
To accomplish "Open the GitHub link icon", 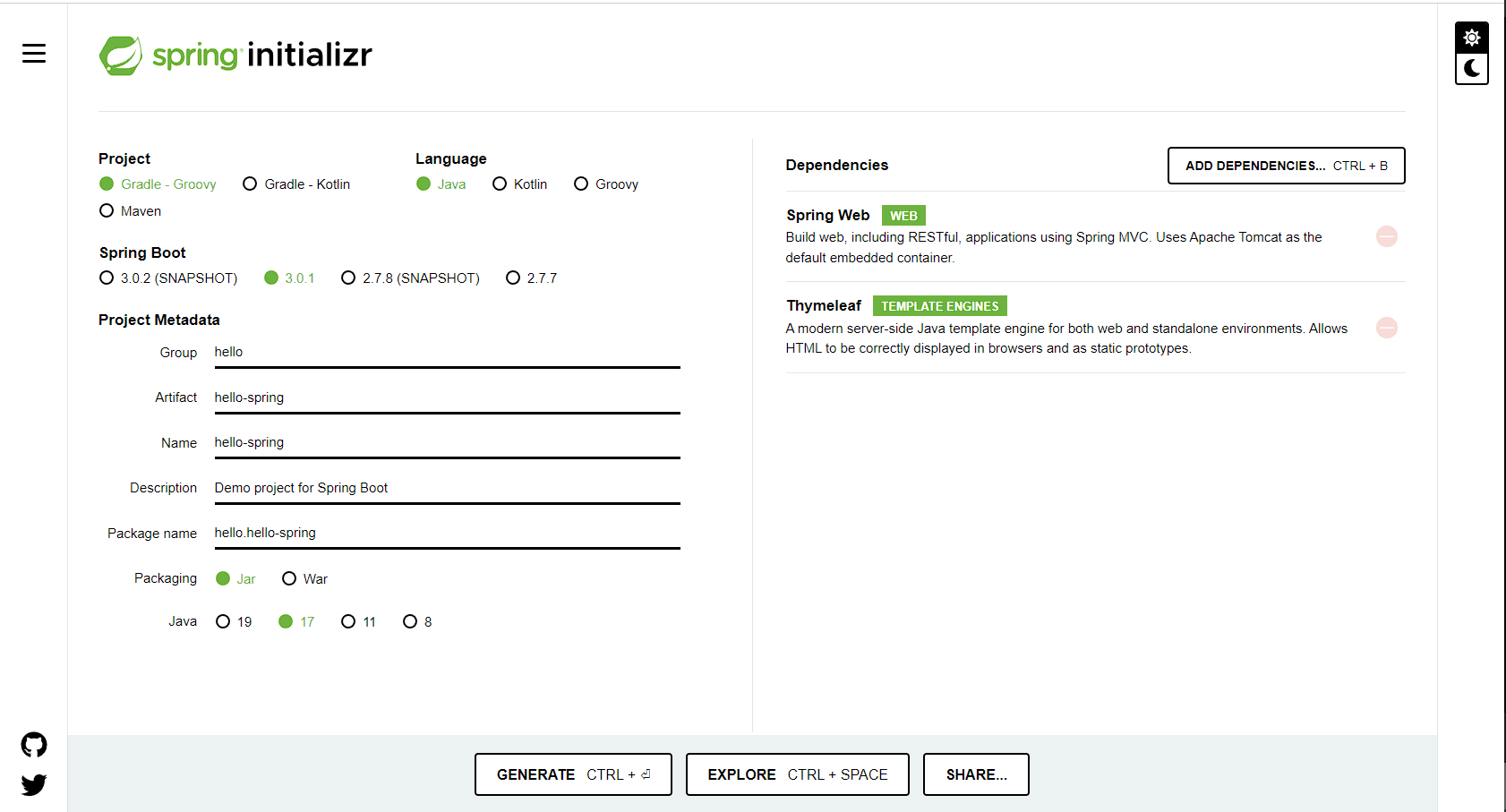I will point(34,745).
